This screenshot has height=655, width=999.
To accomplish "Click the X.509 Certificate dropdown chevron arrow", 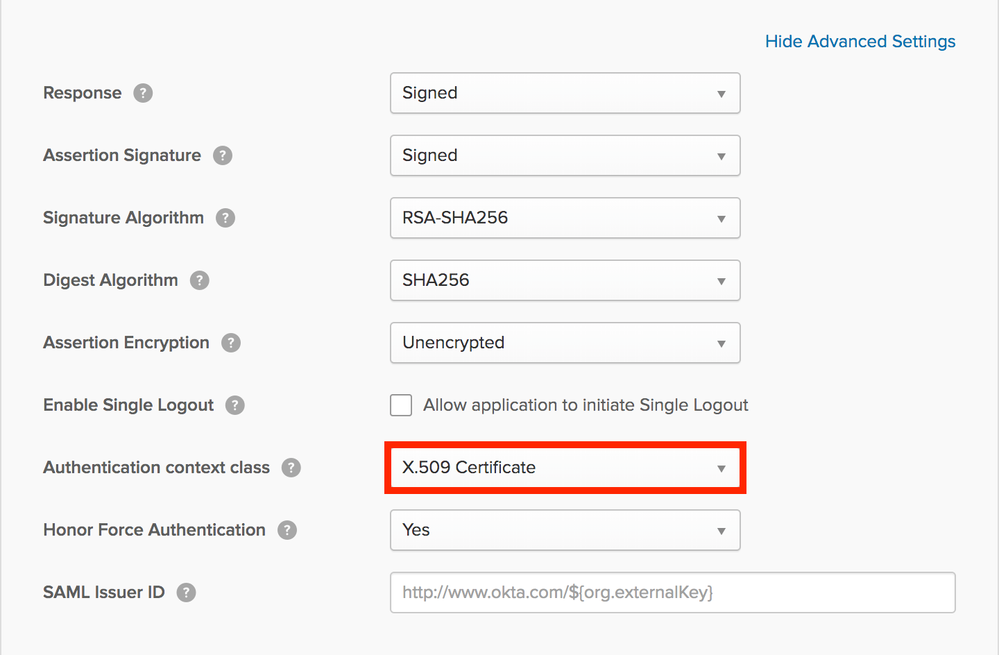I will 720,467.
